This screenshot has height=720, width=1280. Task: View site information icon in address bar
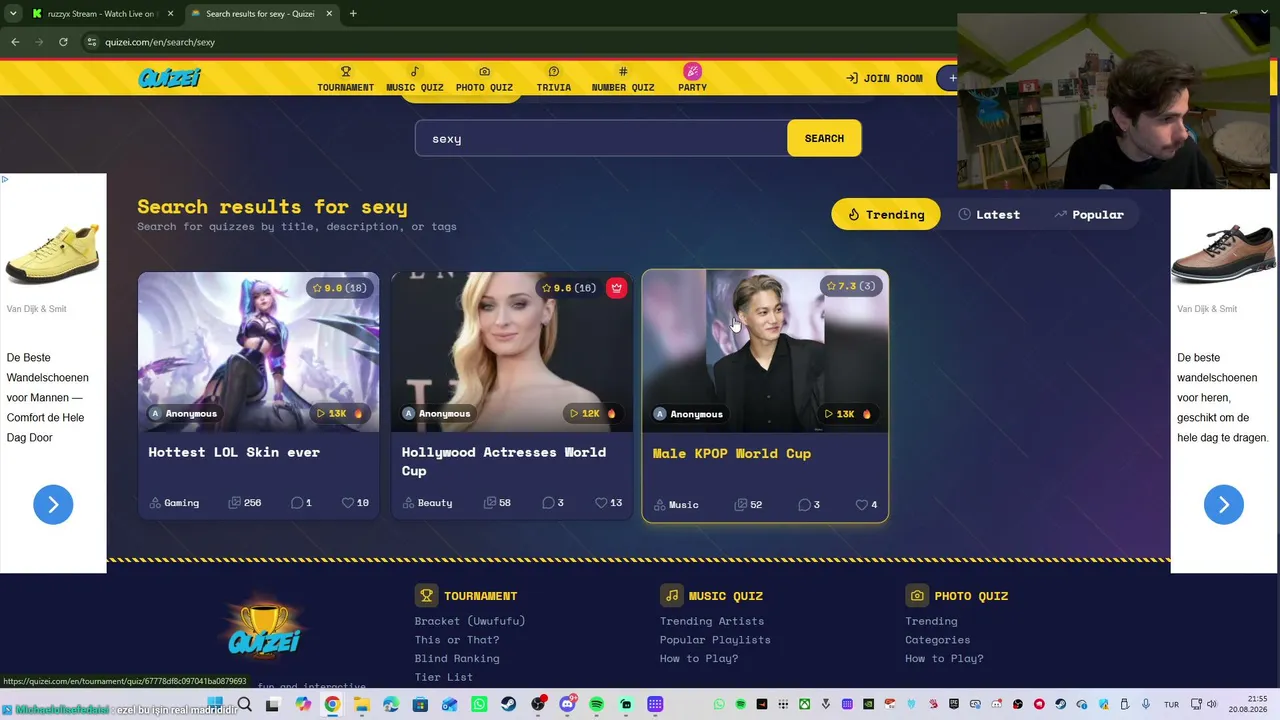pyautogui.click(x=92, y=42)
